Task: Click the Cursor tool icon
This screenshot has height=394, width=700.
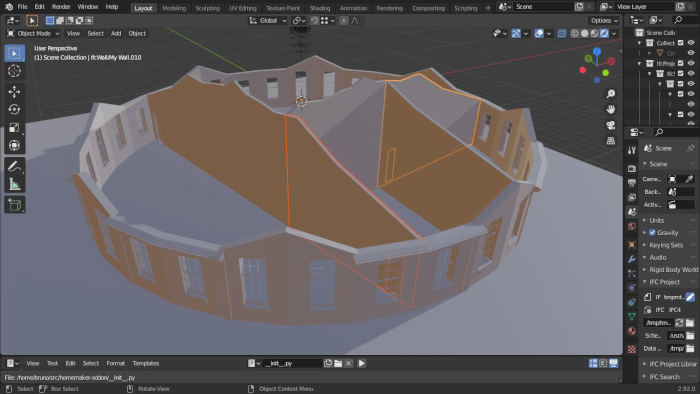Action: coord(14,71)
